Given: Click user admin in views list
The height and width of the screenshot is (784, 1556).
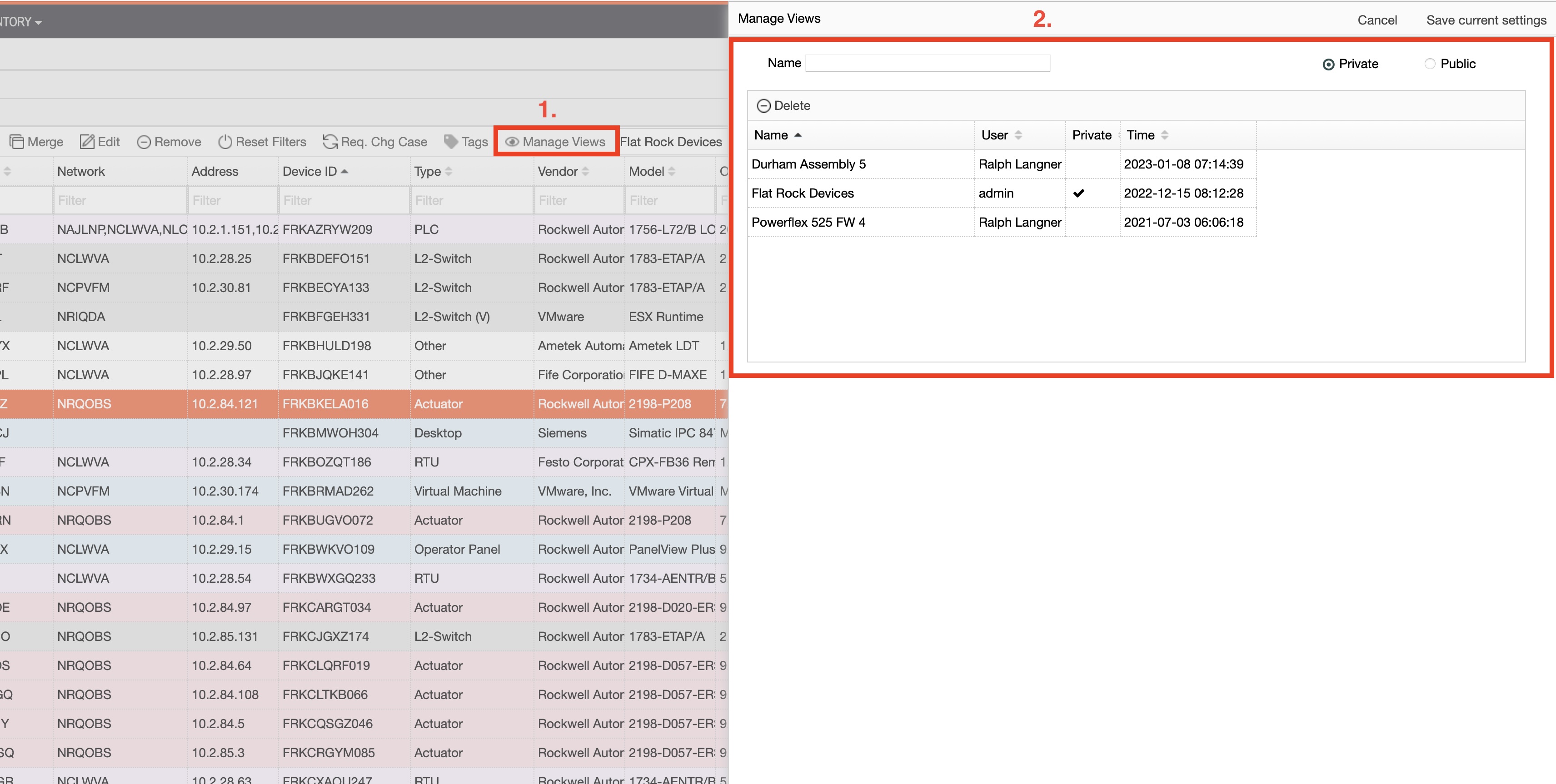Looking at the screenshot, I should coord(996,193).
